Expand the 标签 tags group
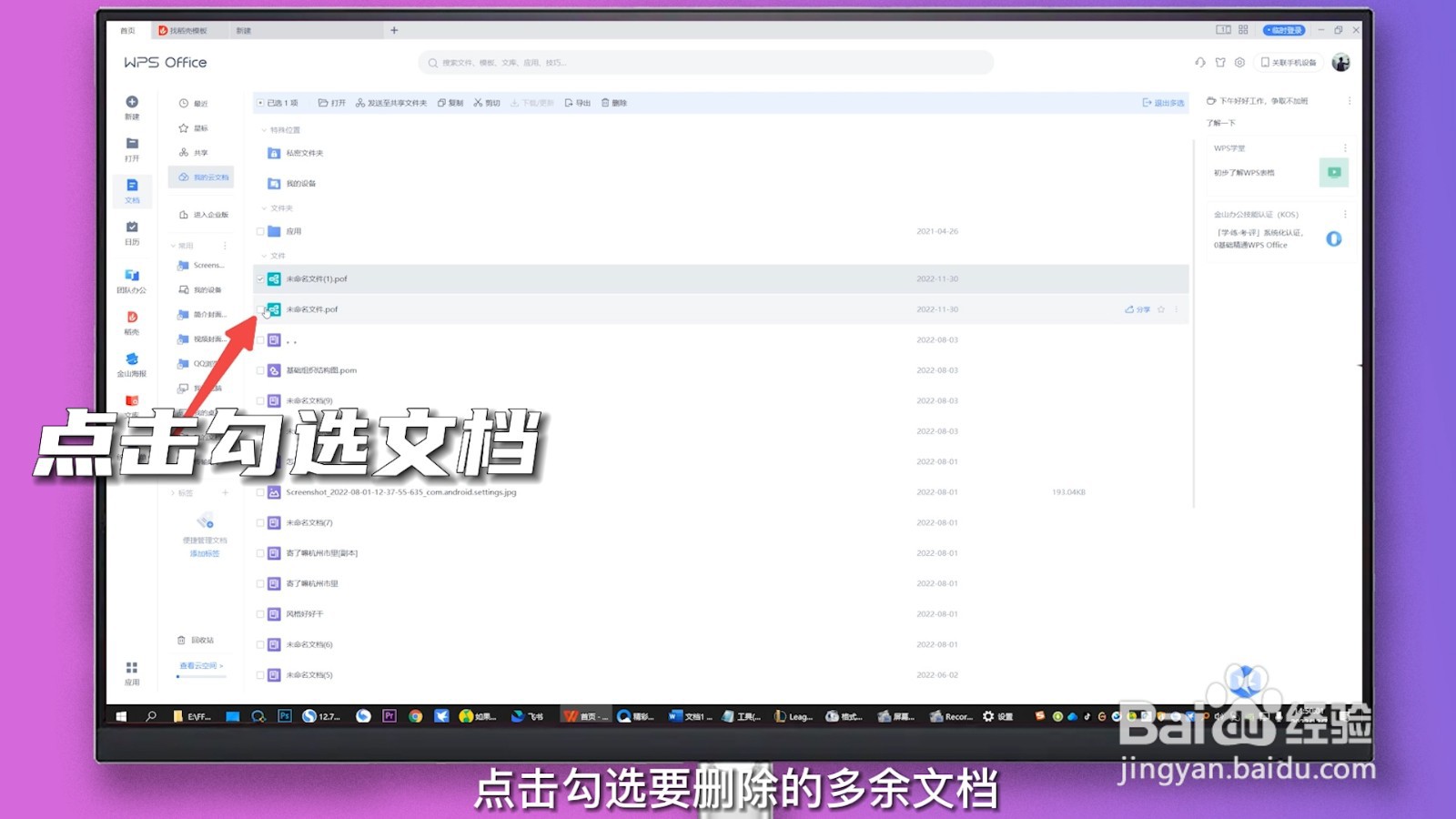This screenshot has height=819, width=1456. tap(173, 493)
